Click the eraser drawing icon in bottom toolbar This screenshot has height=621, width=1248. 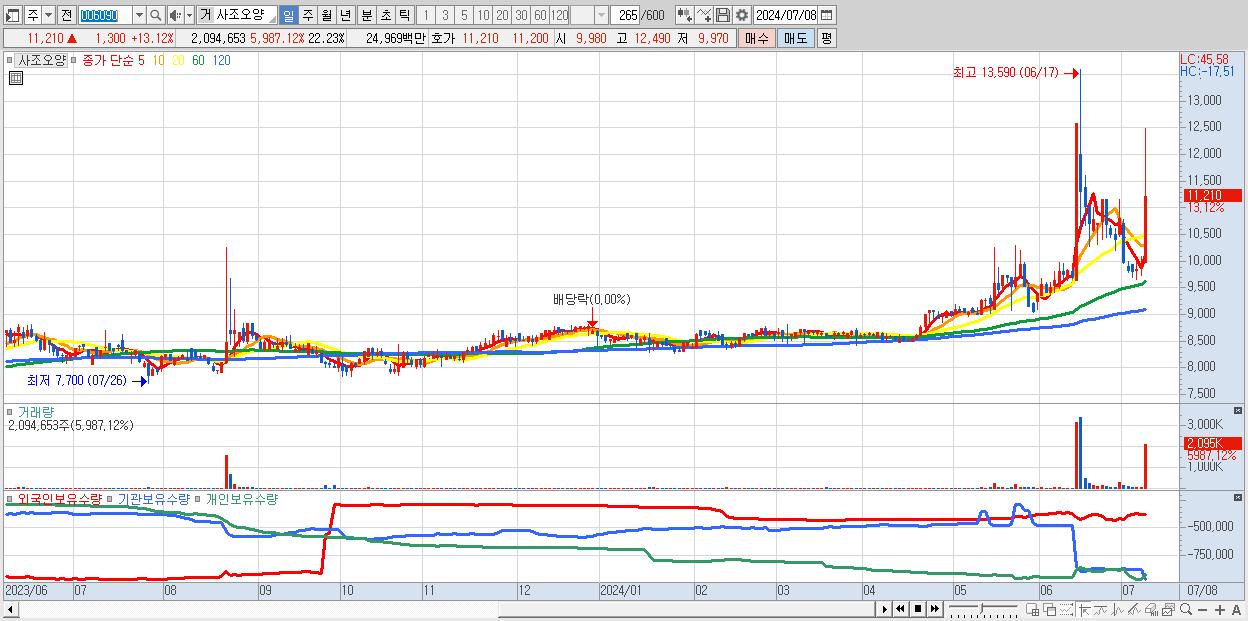(x=1151, y=609)
